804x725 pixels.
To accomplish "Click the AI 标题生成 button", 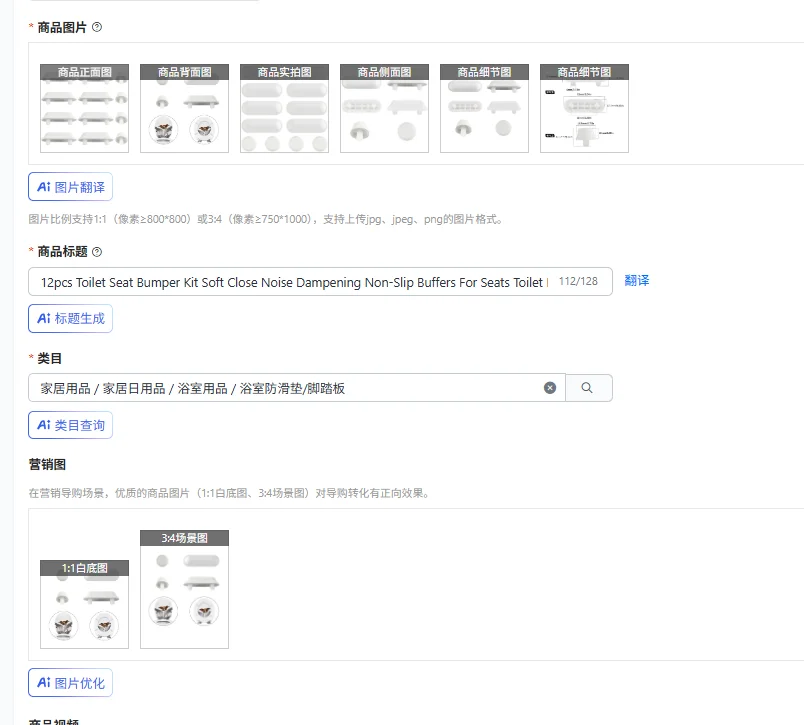I will tap(70, 318).
